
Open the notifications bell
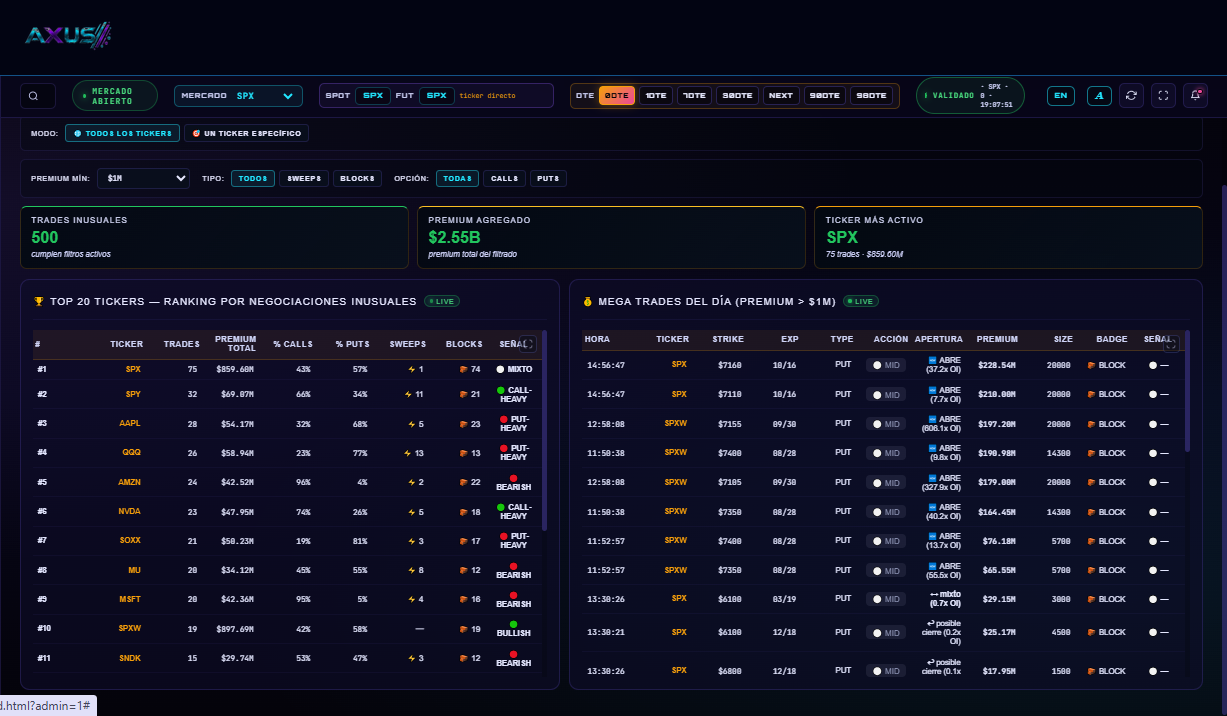[1195, 95]
